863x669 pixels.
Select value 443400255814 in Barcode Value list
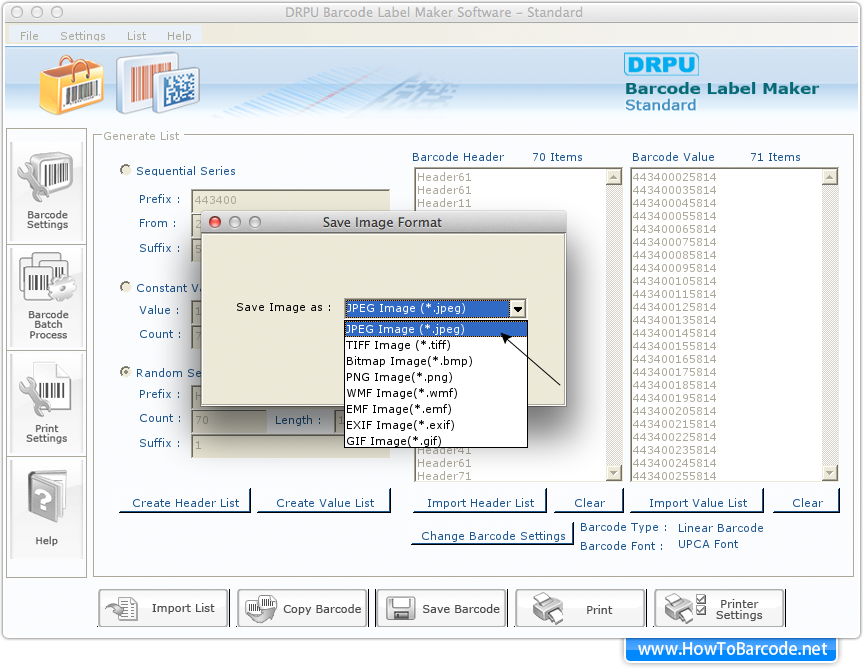674,476
